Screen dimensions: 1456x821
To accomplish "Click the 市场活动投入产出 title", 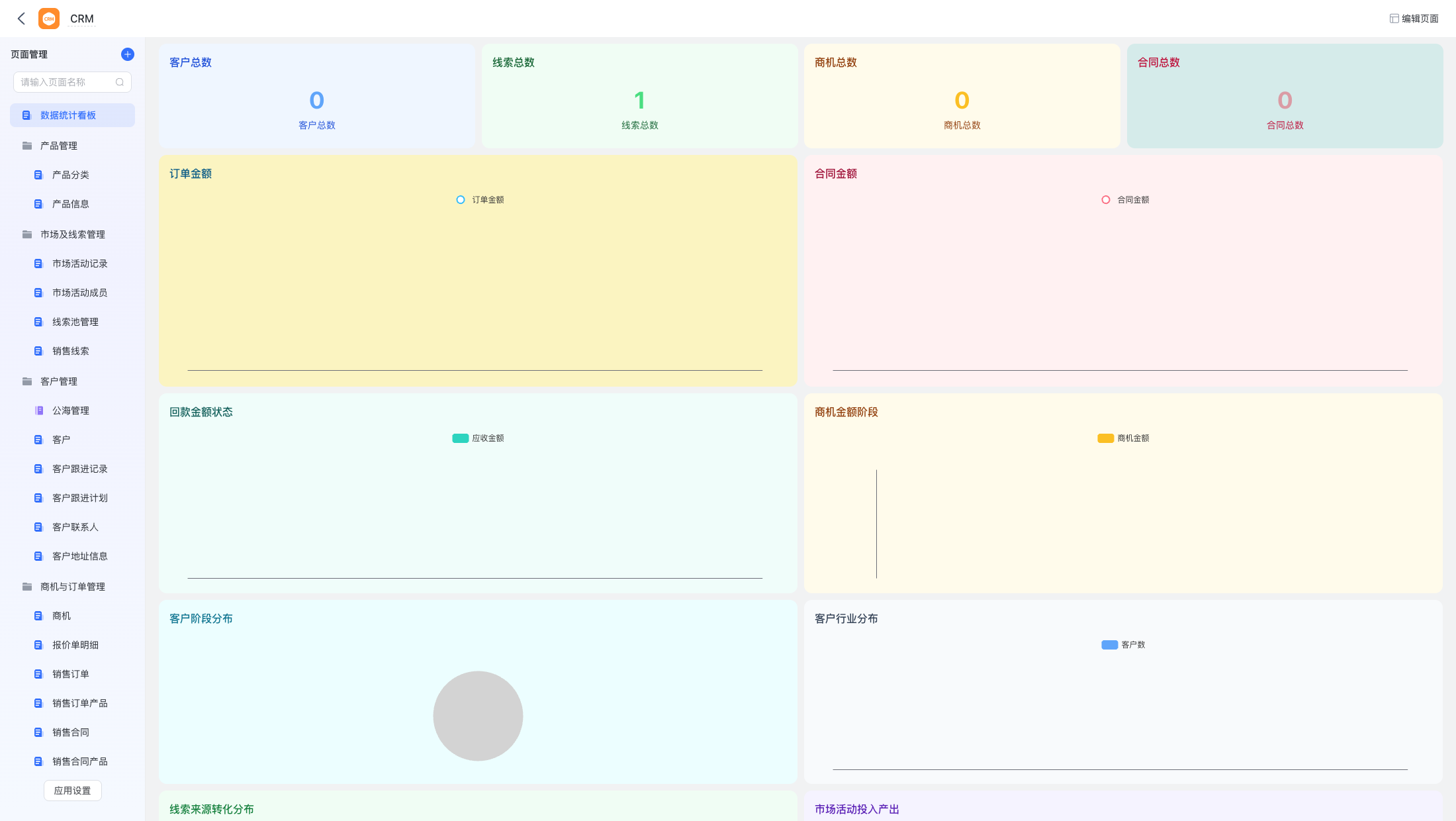I will tap(857, 809).
